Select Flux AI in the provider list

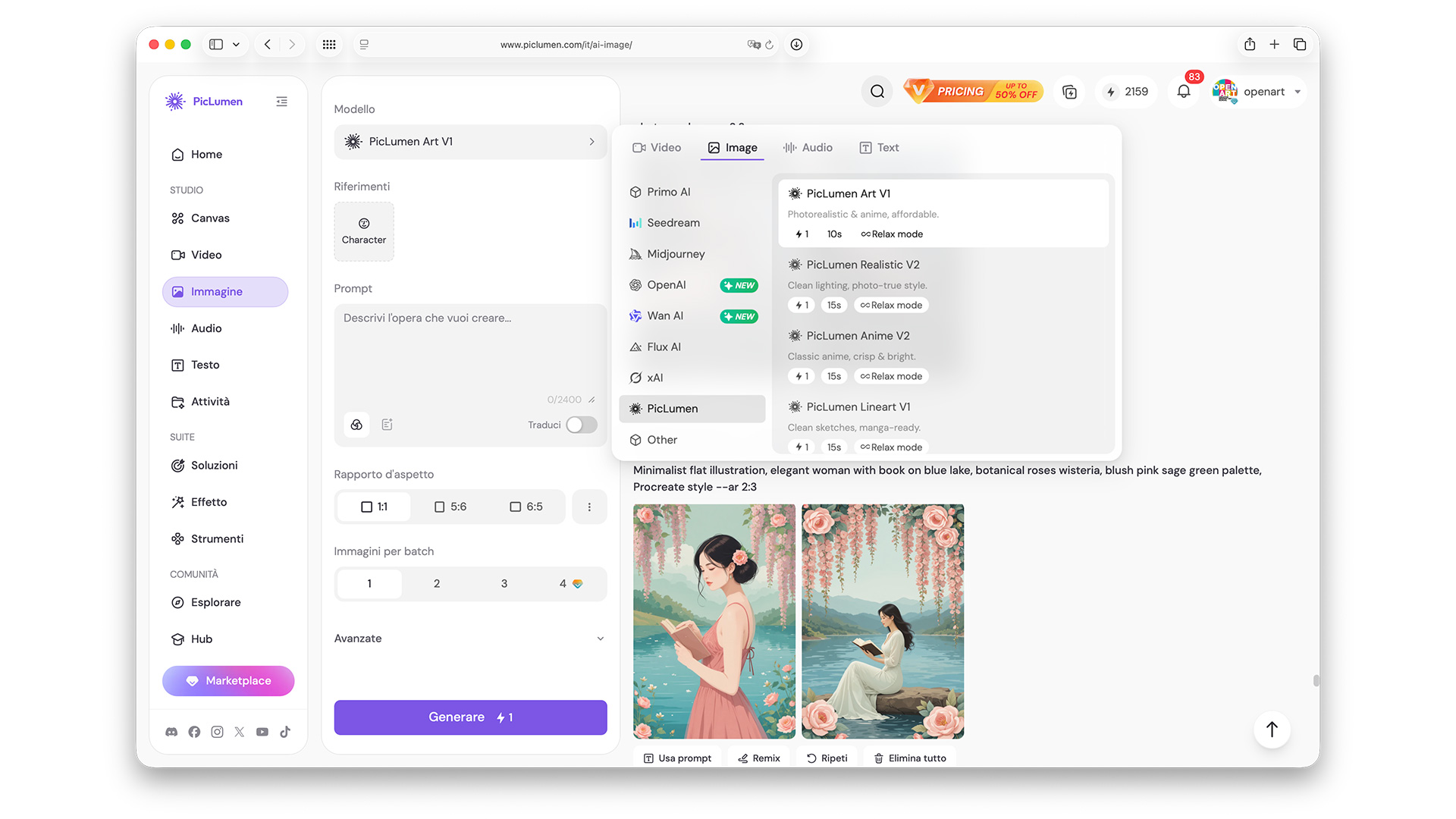point(692,347)
